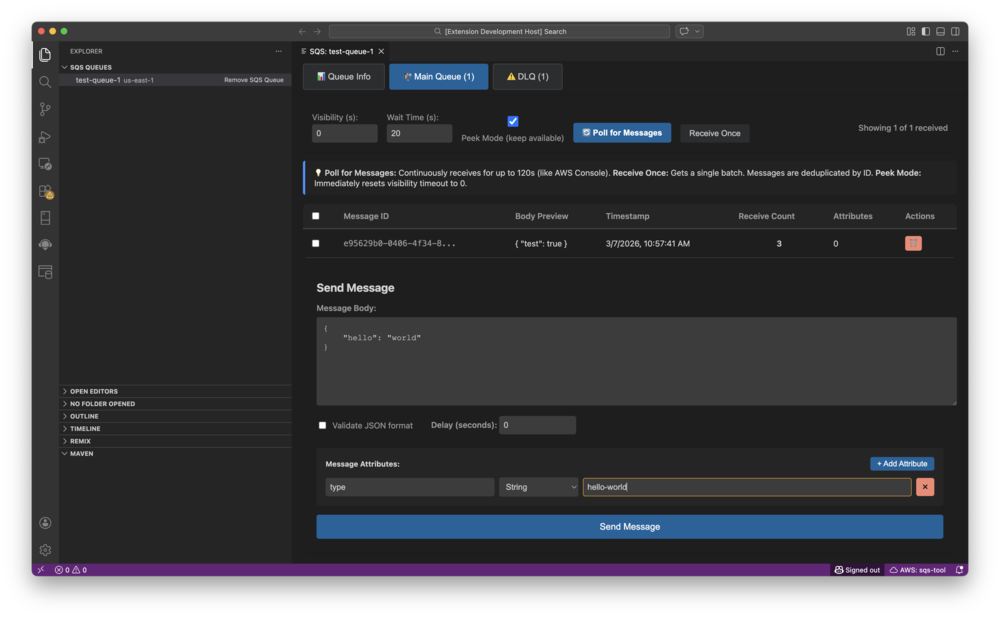Close the SQS: test-queue-1 tab
1000x618 pixels.
click(x=381, y=51)
